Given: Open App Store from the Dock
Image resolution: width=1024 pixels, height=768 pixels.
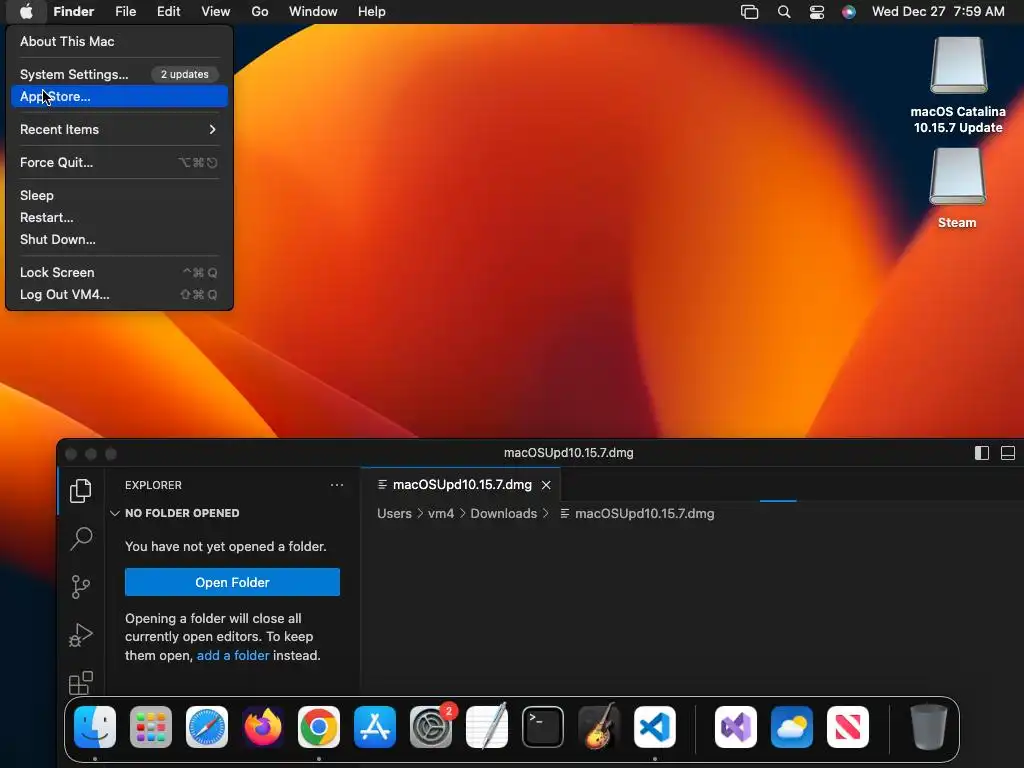Looking at the screenshot, I should (375, 727).
